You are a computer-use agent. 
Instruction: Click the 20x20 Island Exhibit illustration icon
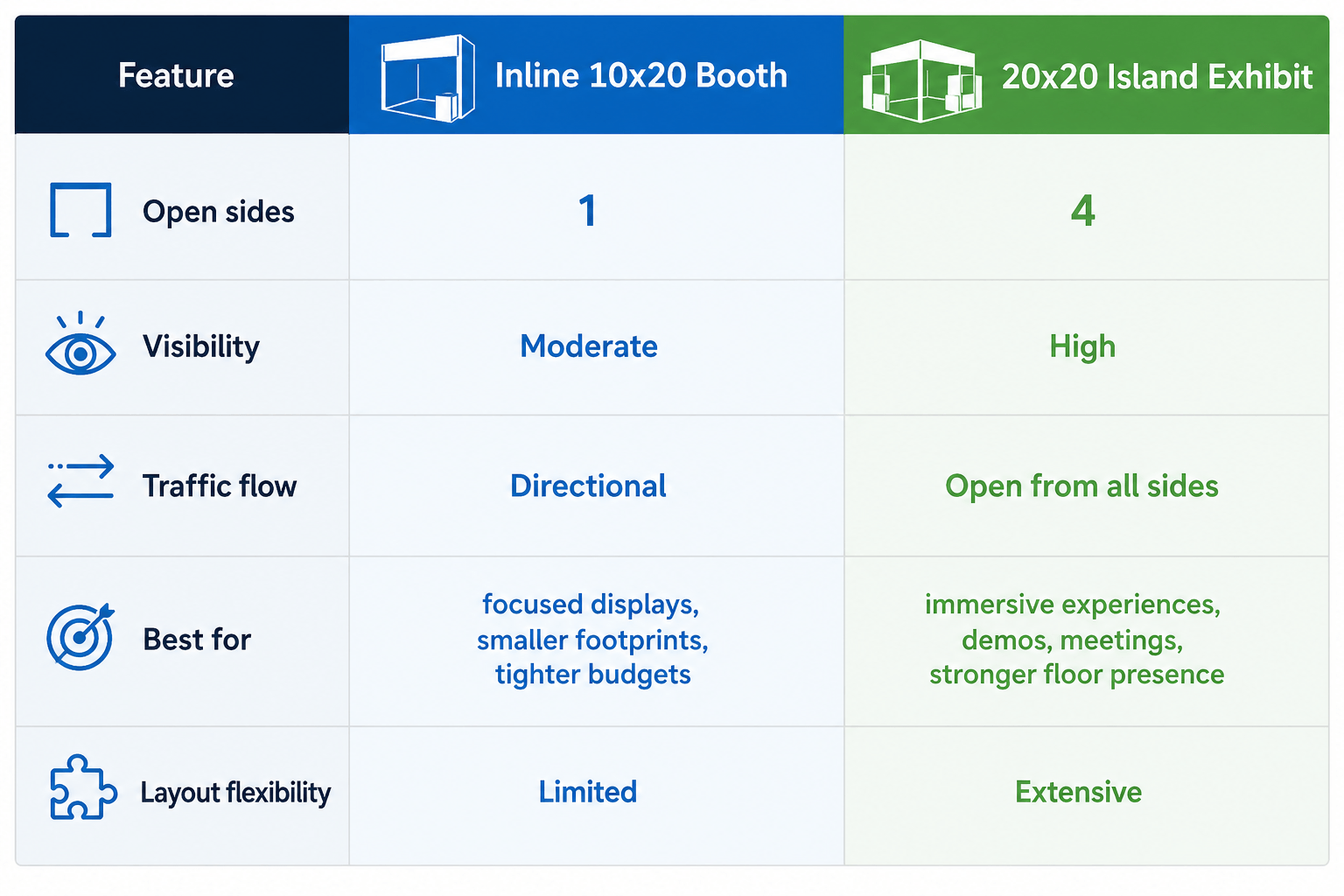[x=921, y=80]
